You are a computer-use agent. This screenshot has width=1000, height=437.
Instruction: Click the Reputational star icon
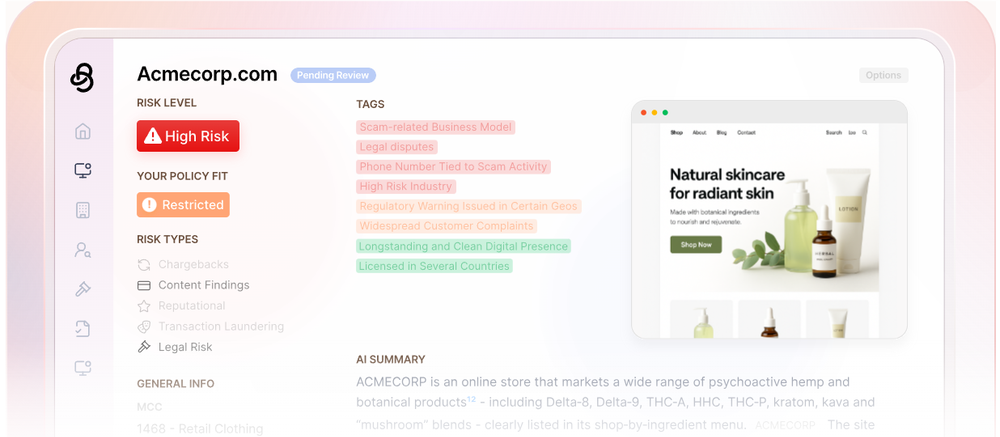tap(144, 306)
